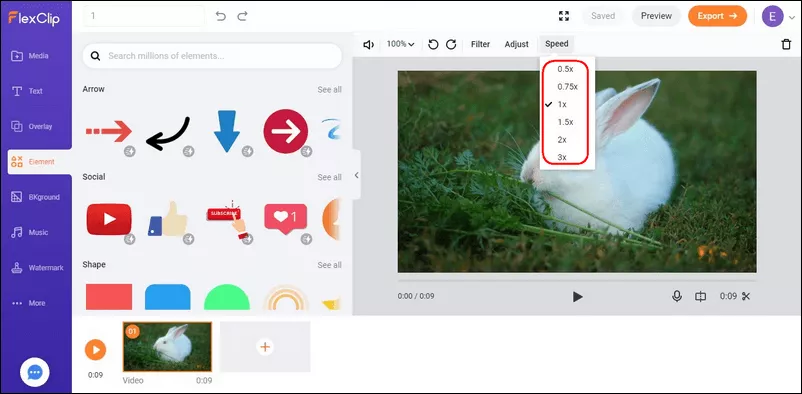Click the search magnifier icon

[95, 56]
